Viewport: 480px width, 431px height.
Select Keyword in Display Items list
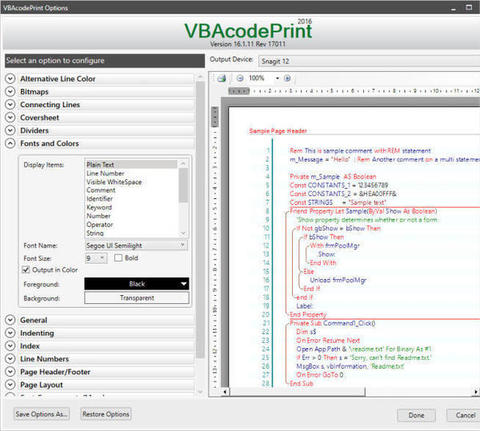(x=131, y=207)
